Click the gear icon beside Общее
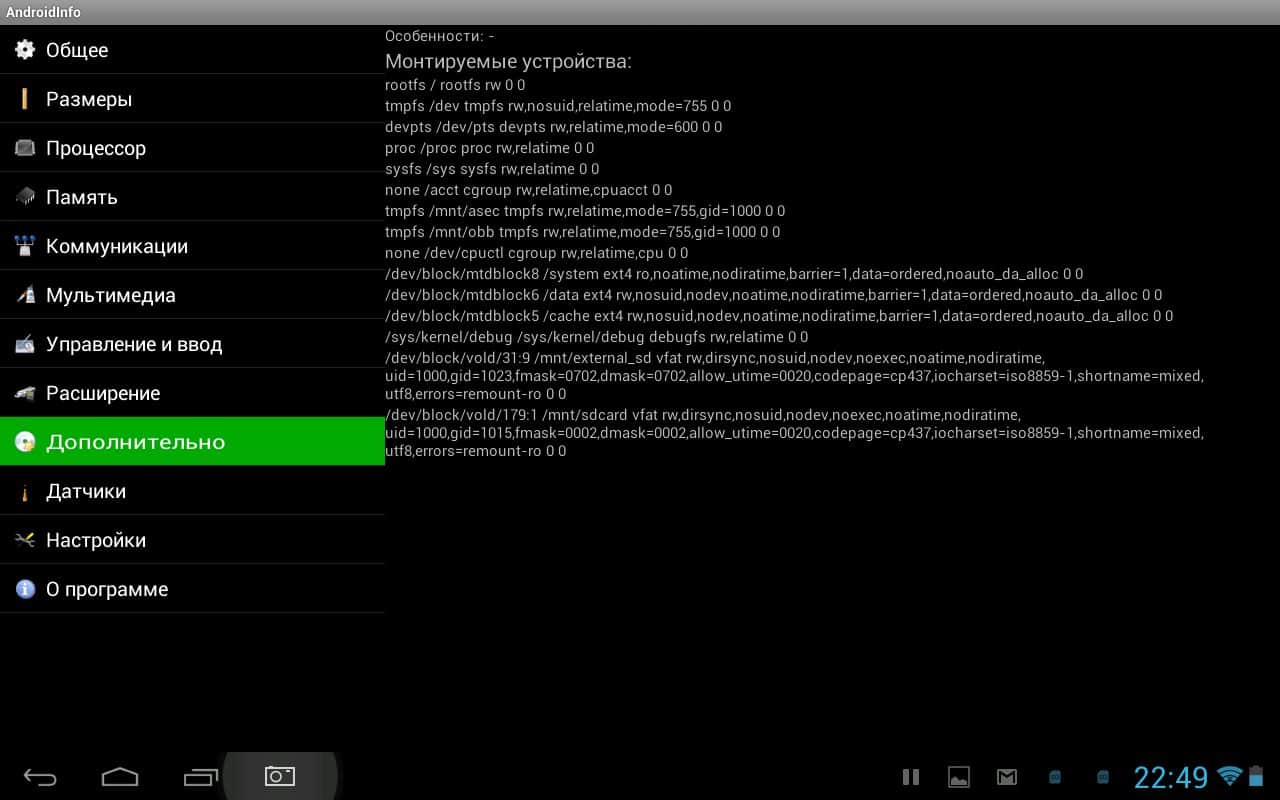1280x800 pixels. click(25, 50)
